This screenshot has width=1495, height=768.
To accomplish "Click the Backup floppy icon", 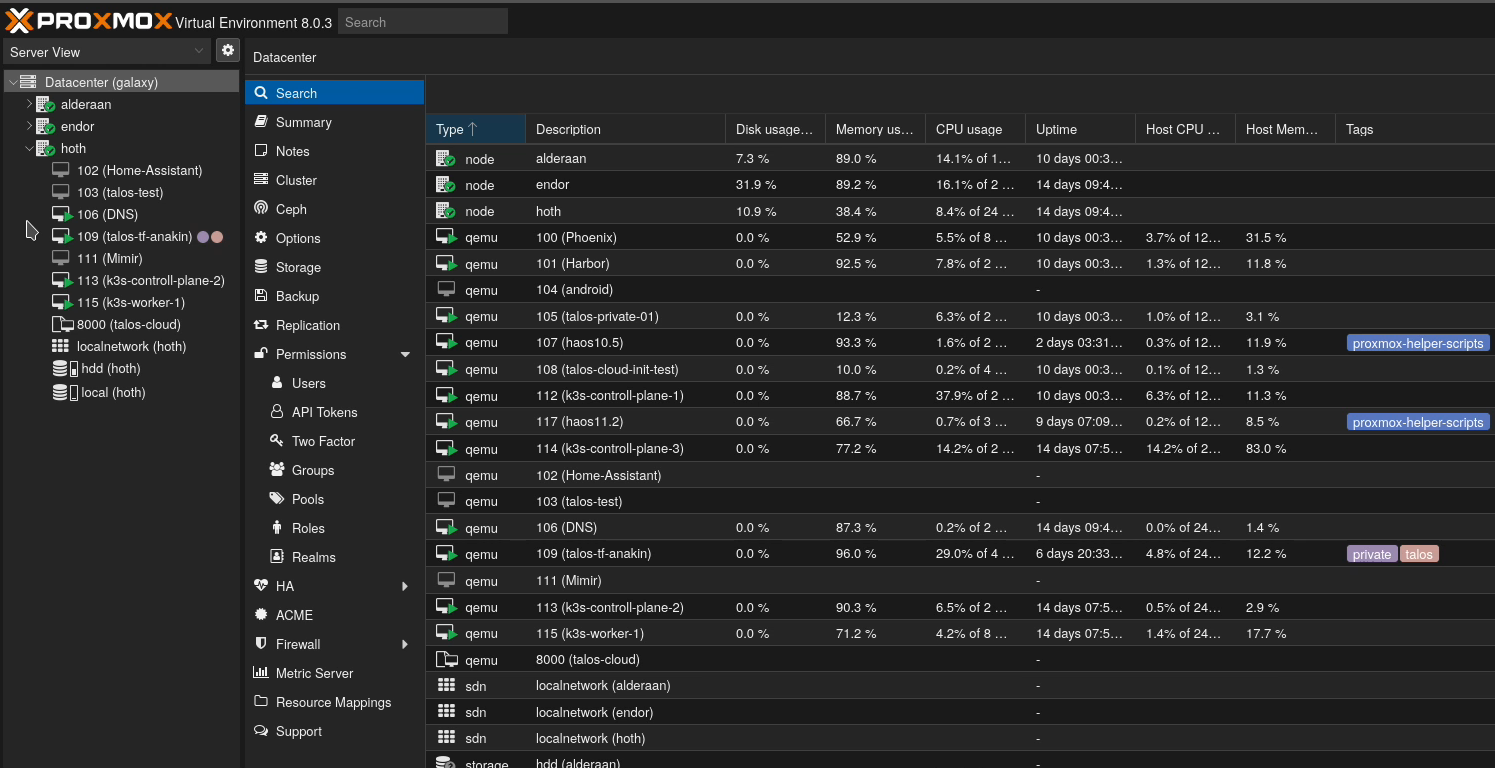I will (261, 296).
